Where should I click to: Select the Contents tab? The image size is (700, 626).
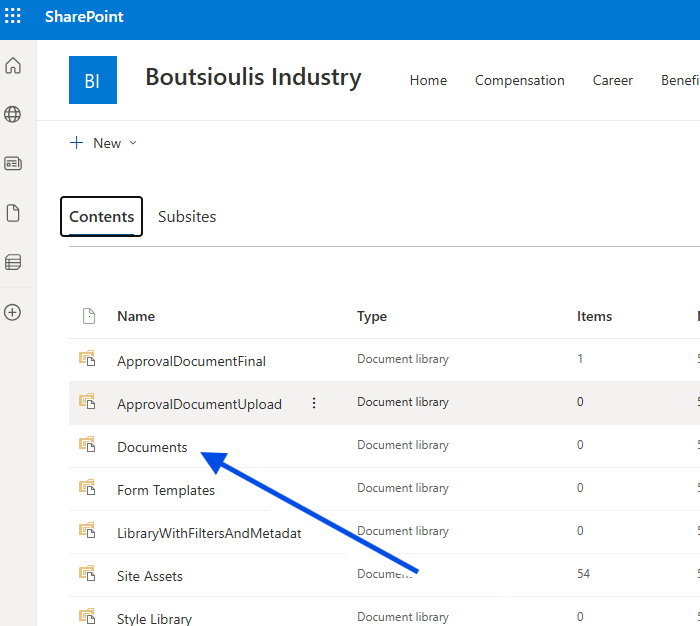click(x=101, y=217)
